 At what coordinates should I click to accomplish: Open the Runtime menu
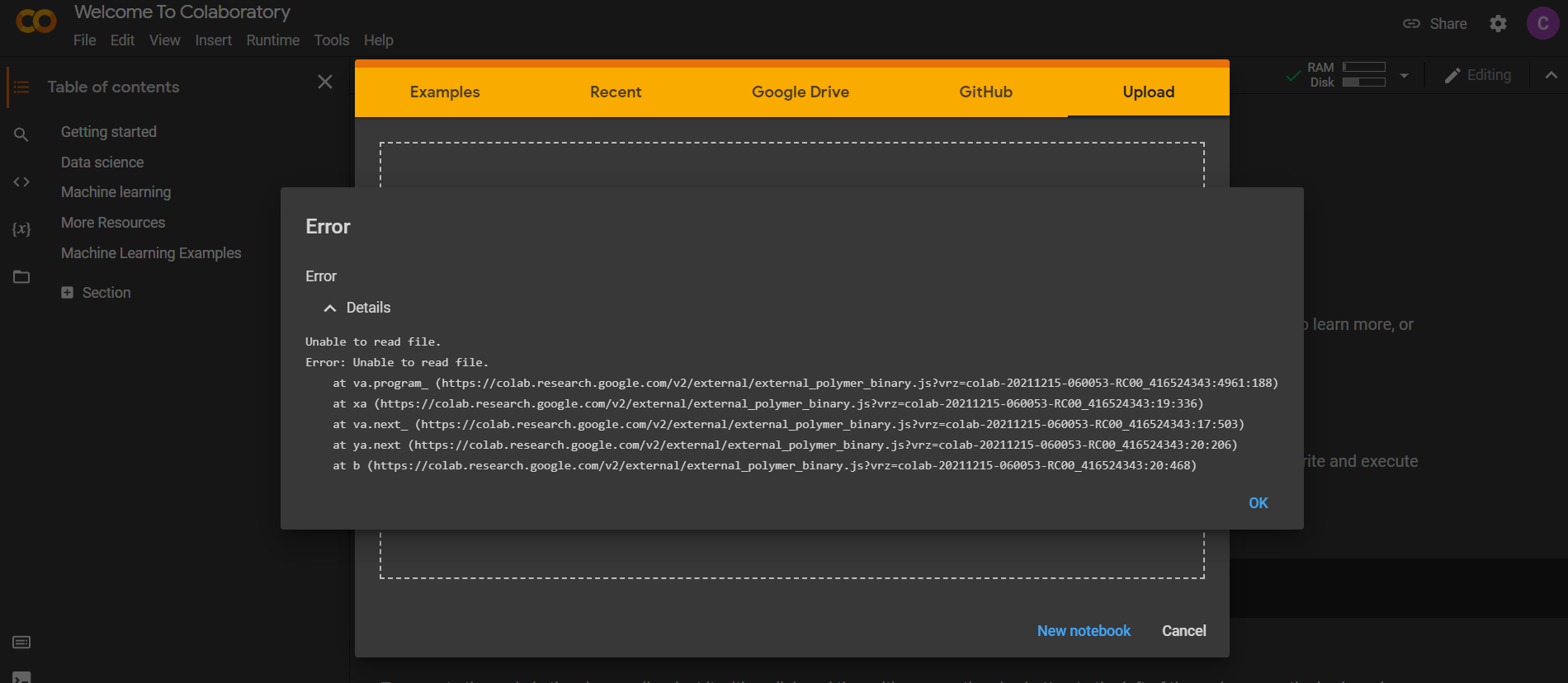(273, 40)
